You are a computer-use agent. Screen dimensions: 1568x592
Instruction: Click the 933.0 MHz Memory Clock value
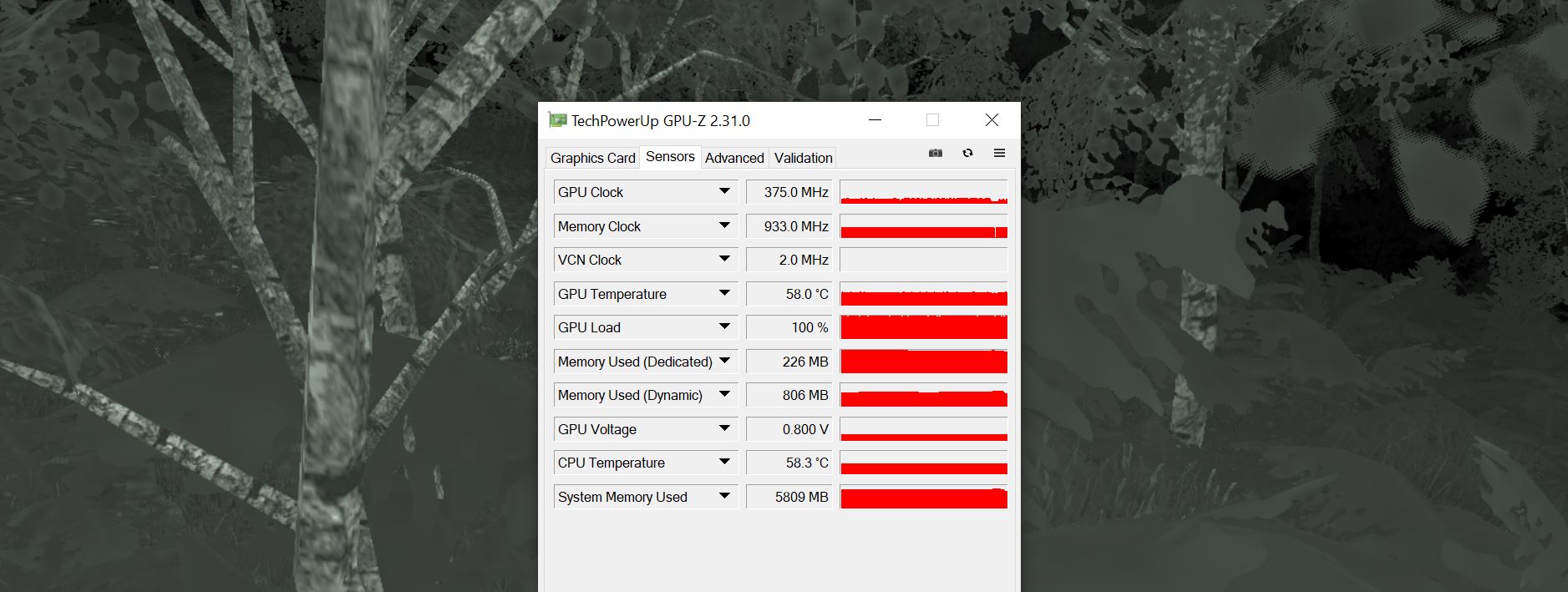coord(789,226)
